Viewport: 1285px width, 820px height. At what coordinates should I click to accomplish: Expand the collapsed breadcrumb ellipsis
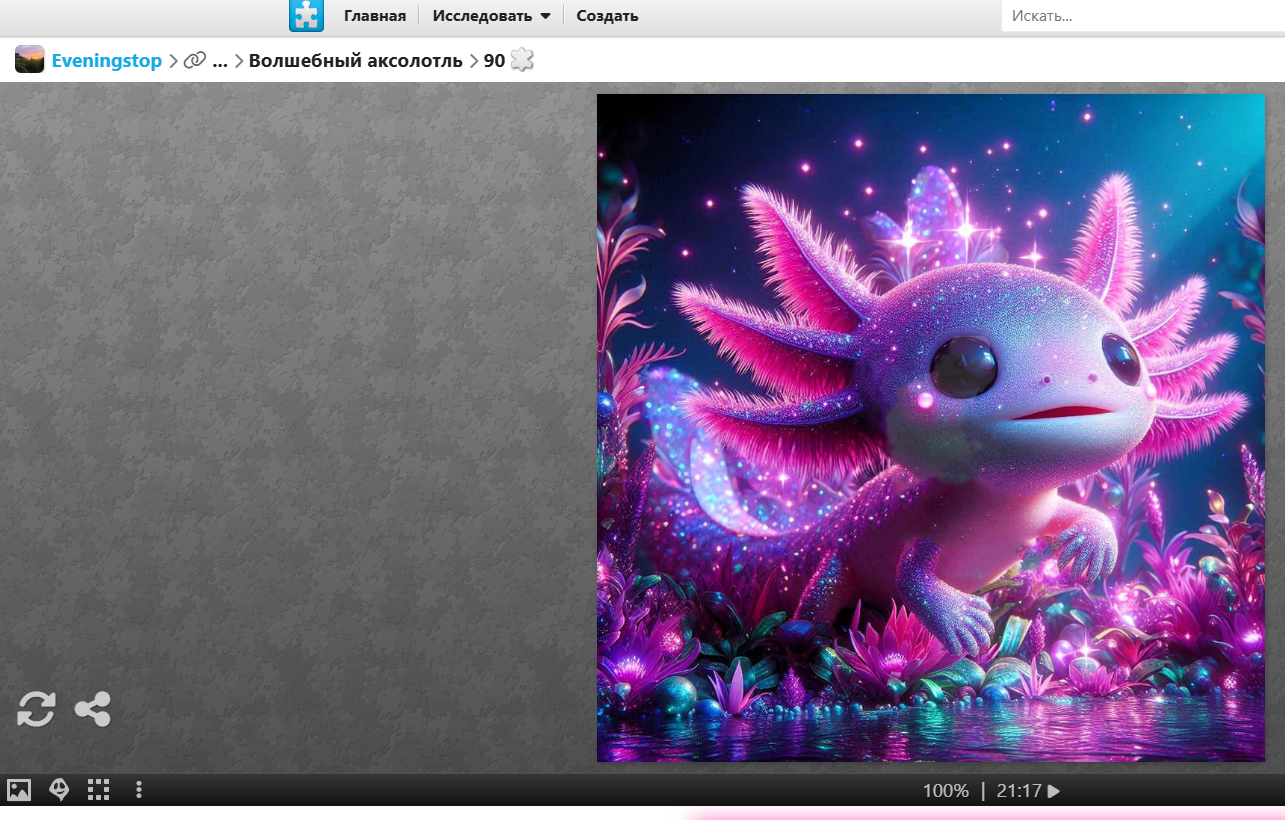point(220,61)
